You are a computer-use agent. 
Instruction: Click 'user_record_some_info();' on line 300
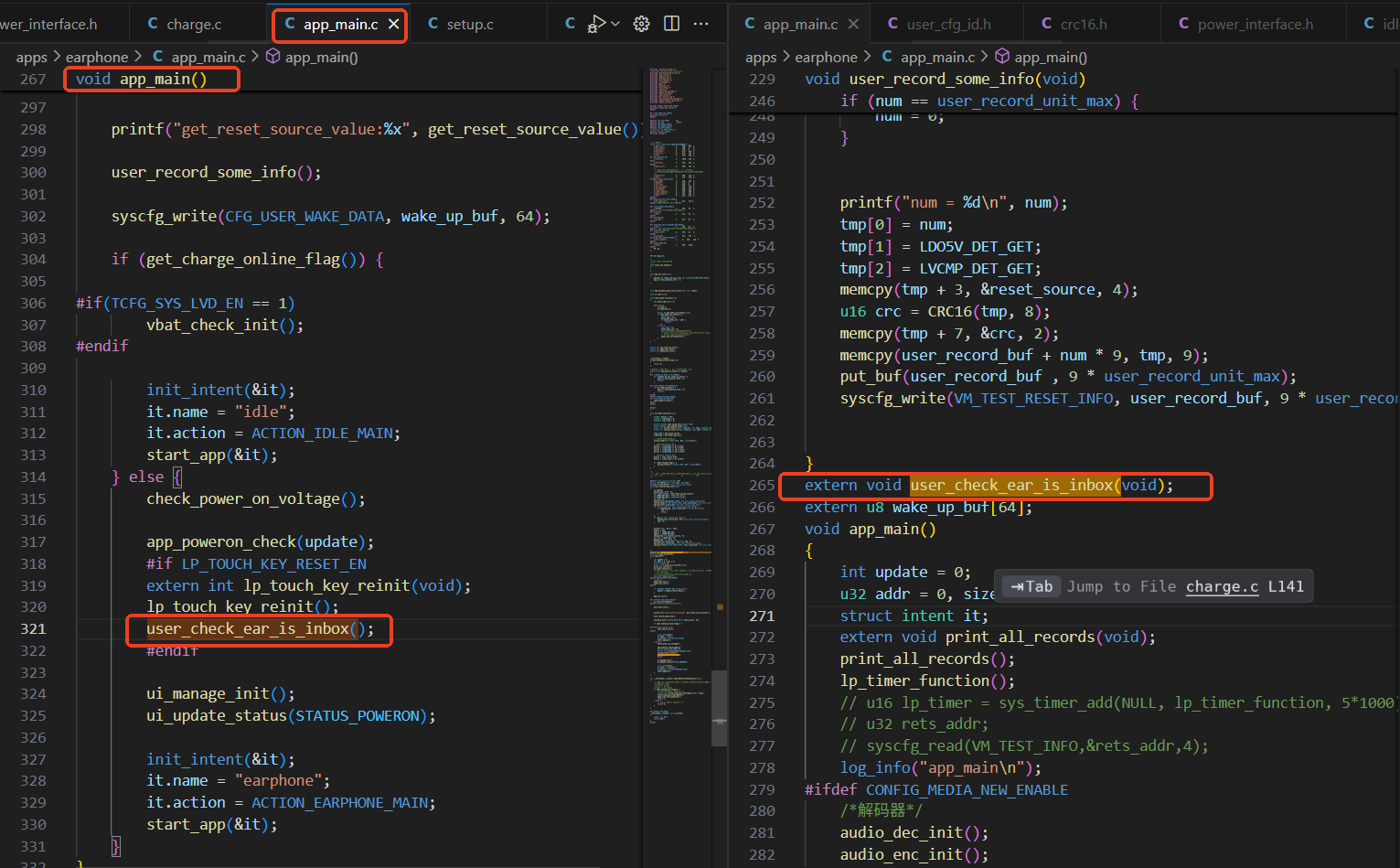click(x=217, y=172)
